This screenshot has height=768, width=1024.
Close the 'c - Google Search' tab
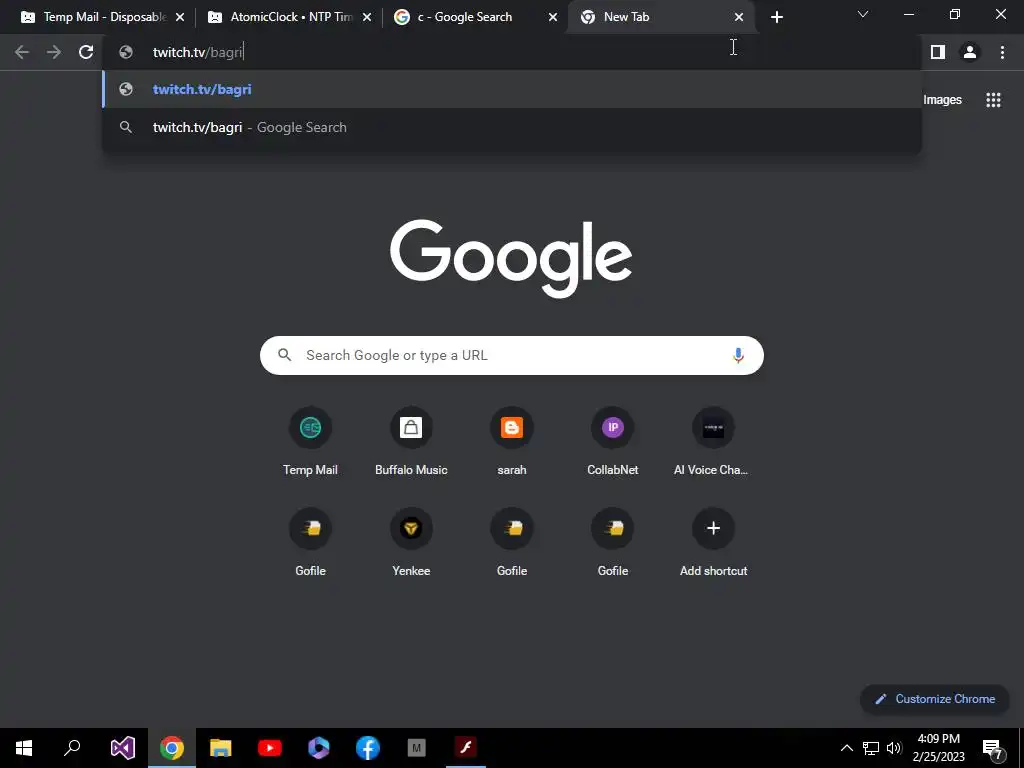pyautogui.click(x=553, y=18)
